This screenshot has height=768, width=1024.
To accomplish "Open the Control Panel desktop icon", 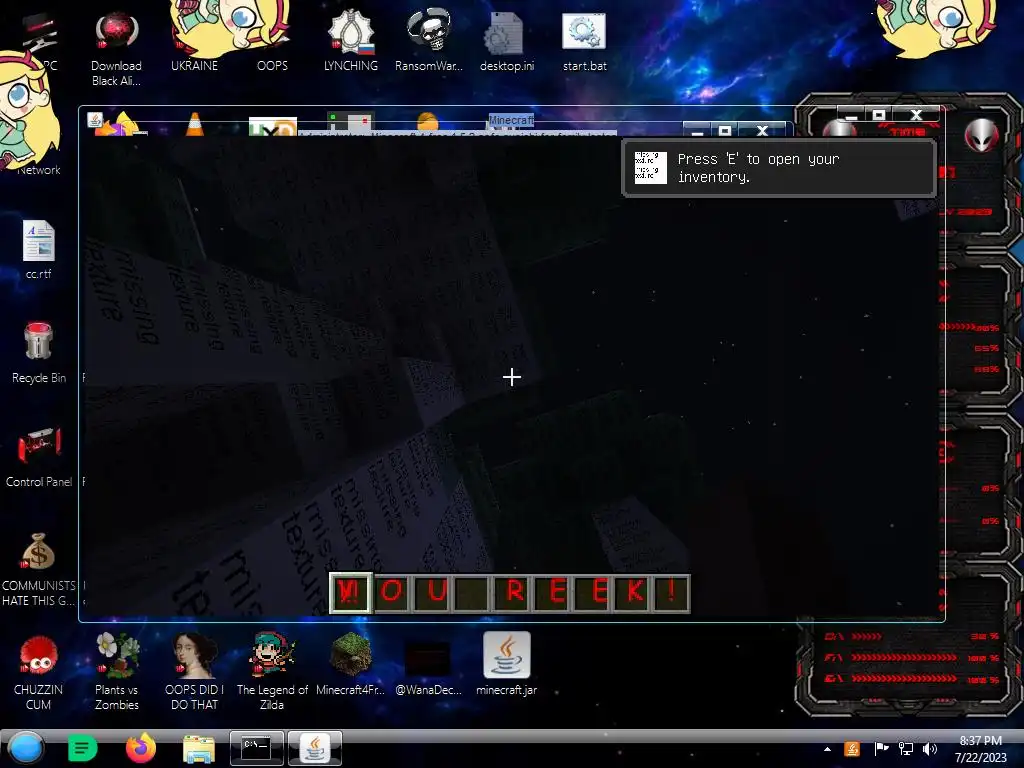I will [x=39, y=457].
